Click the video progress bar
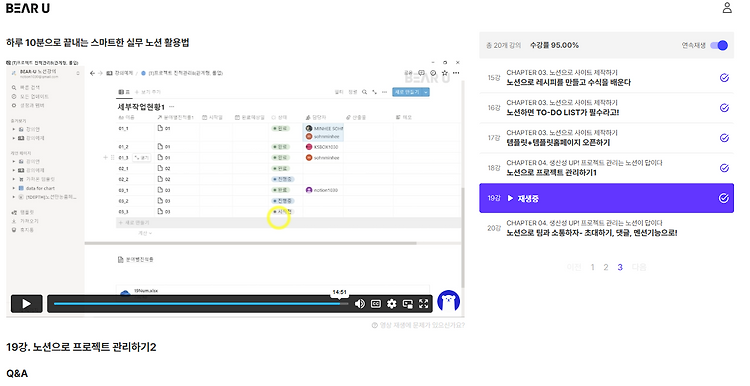The width and height of the screenshot is (750, 386). tap(201, 304)
